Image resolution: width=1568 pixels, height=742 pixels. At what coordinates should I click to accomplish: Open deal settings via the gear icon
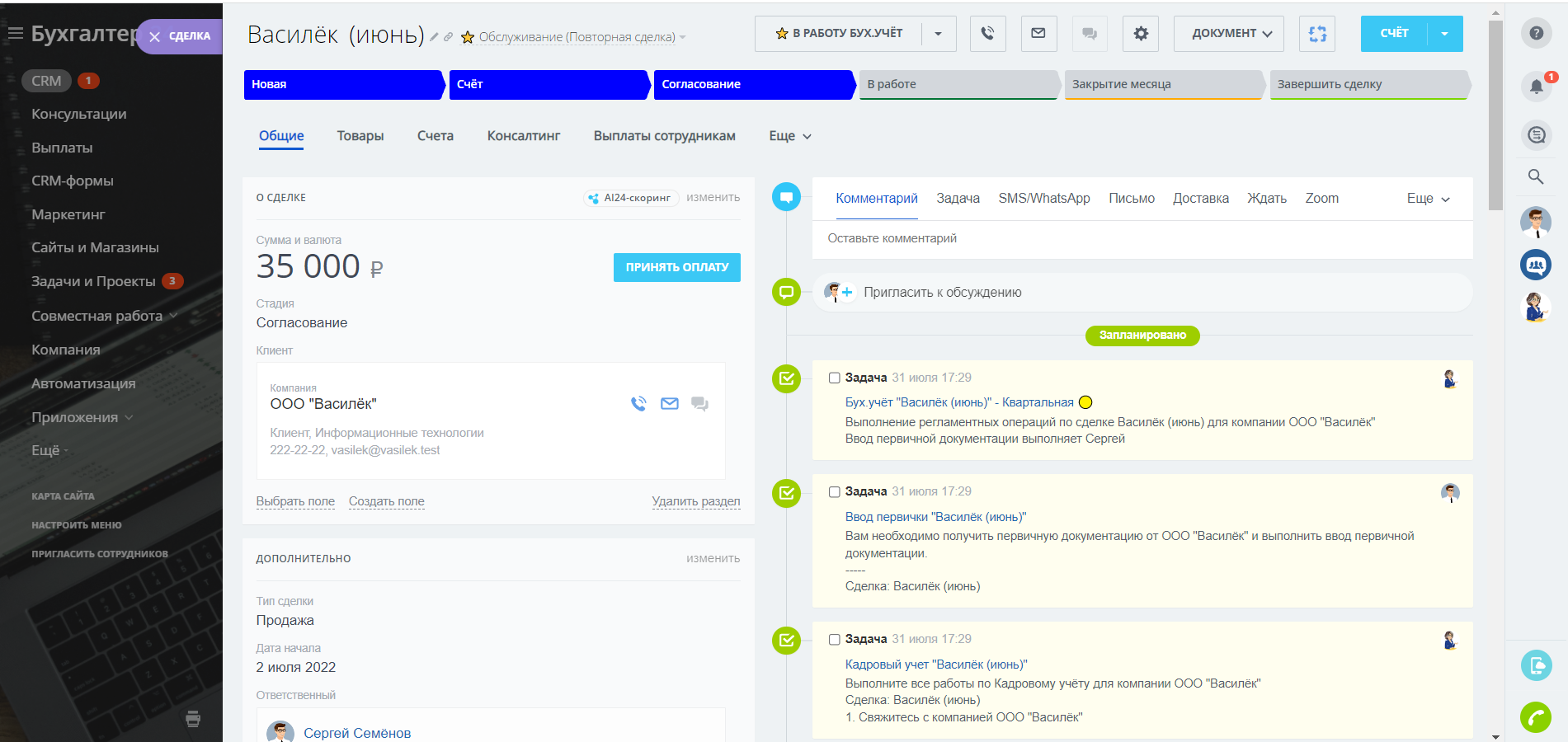pos(1141,34)
